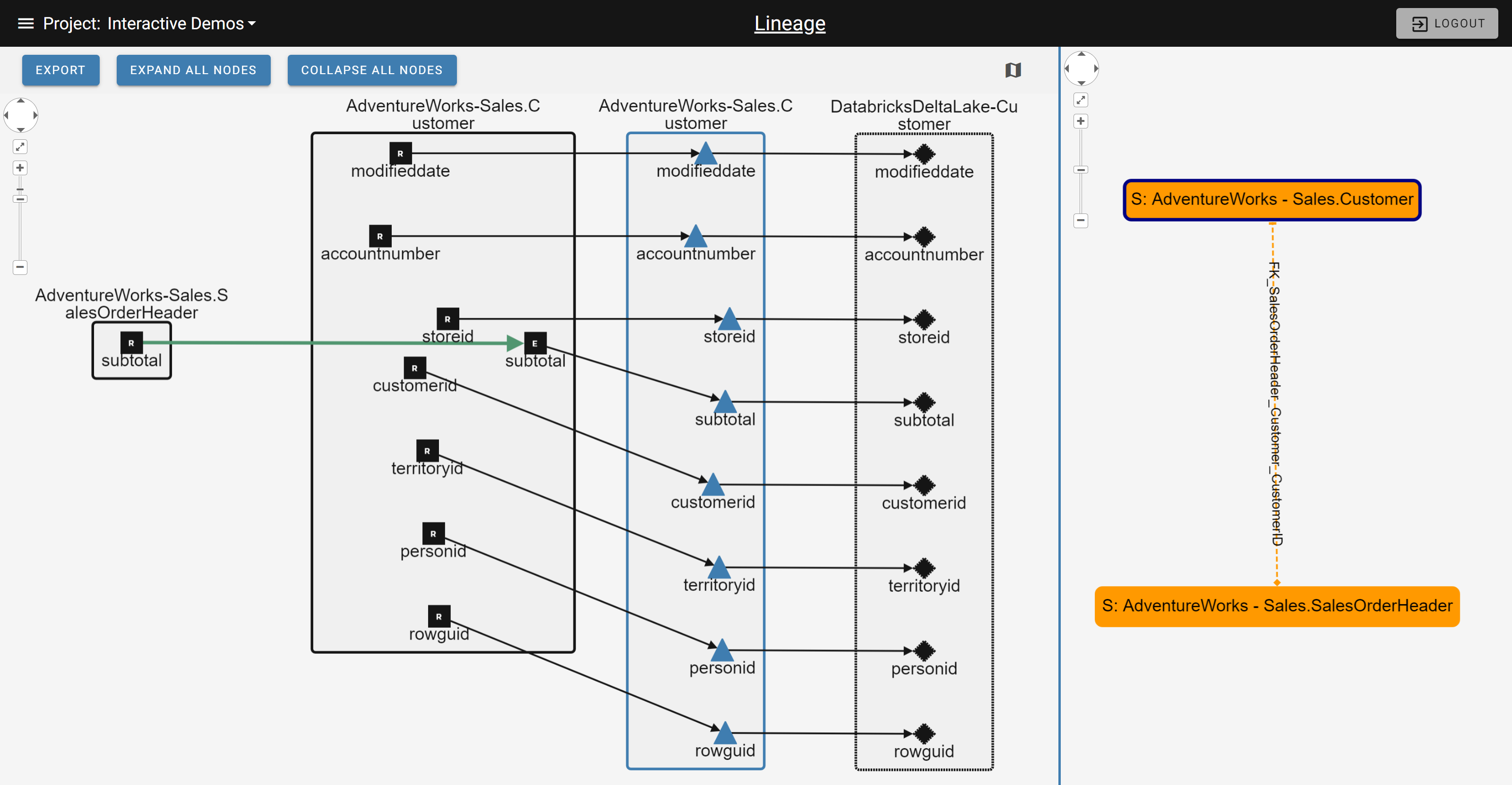Click the diamond customerid node in DatabricksDeltaLake
Viewport: 1512px width, 785px height.
point(924,485)
